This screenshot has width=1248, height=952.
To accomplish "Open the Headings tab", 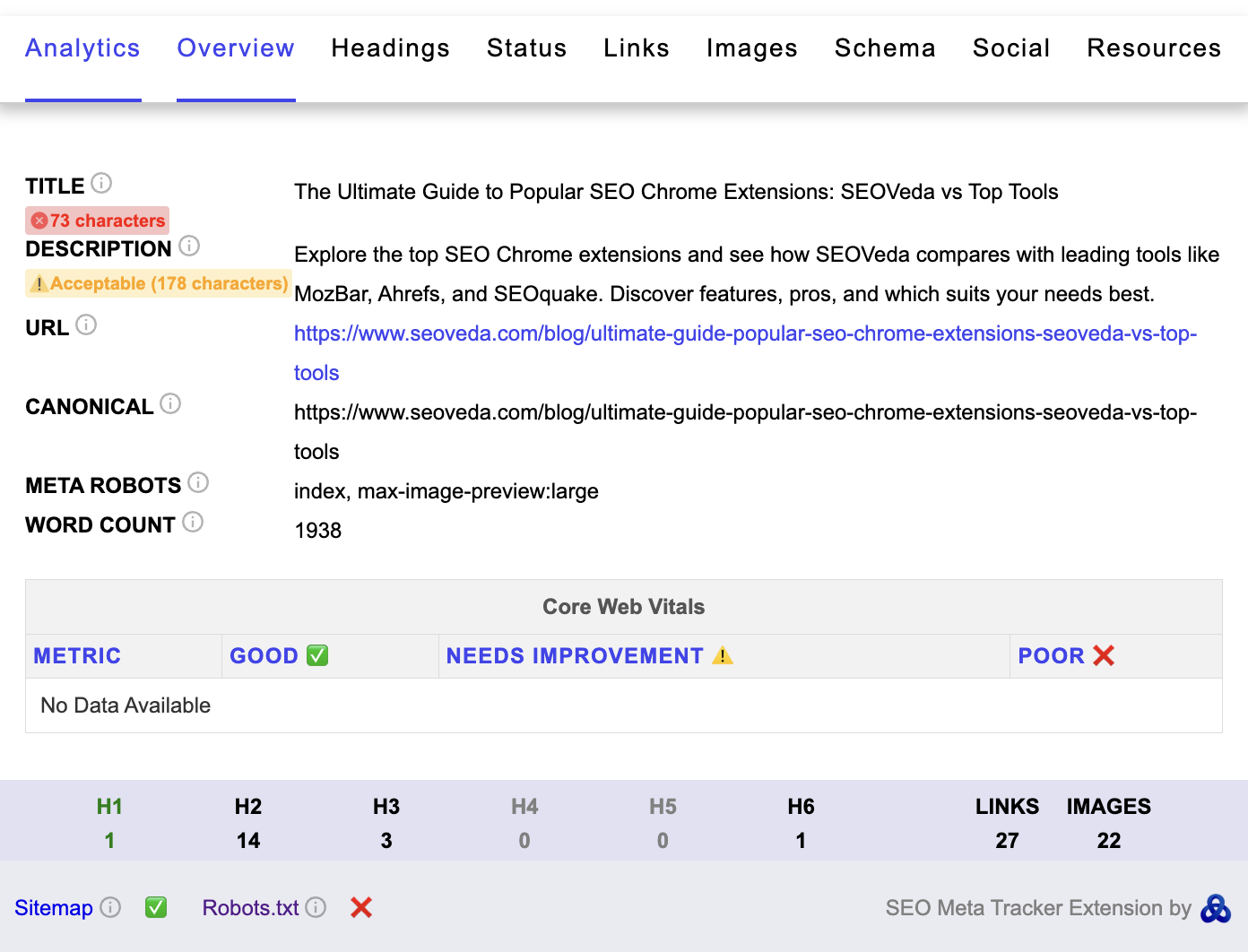I will (391, 48).
